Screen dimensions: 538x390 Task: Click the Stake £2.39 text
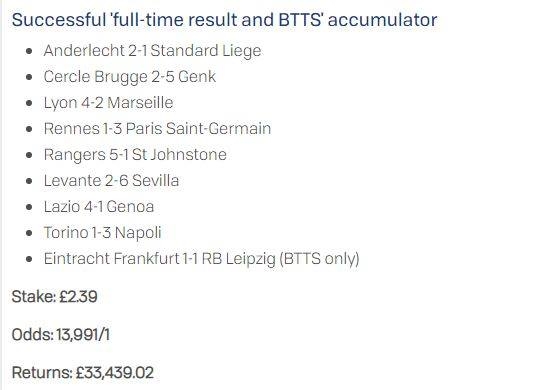point(55,296)
